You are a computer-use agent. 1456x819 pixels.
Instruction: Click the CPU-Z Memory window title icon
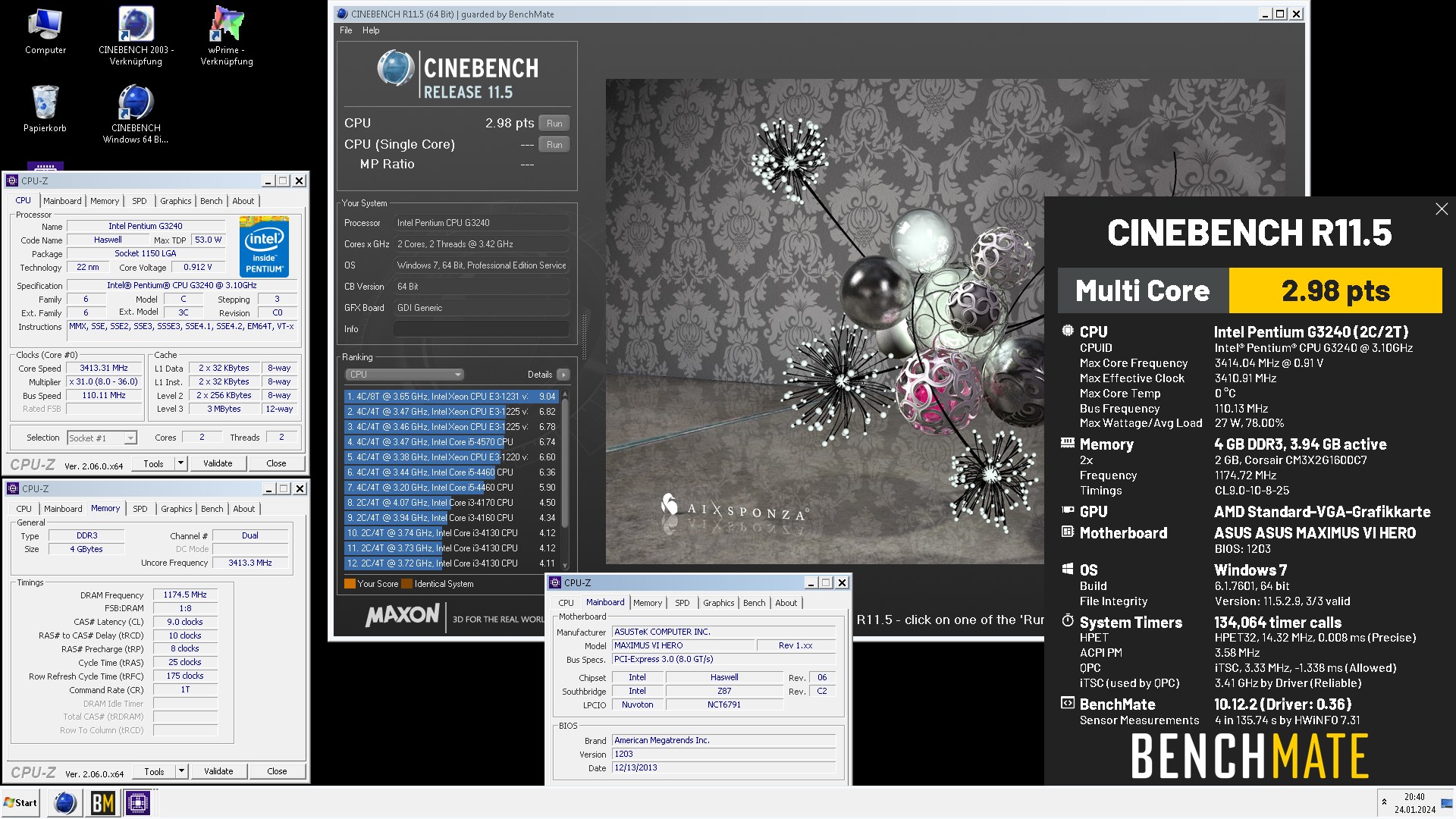pos(12,488)
